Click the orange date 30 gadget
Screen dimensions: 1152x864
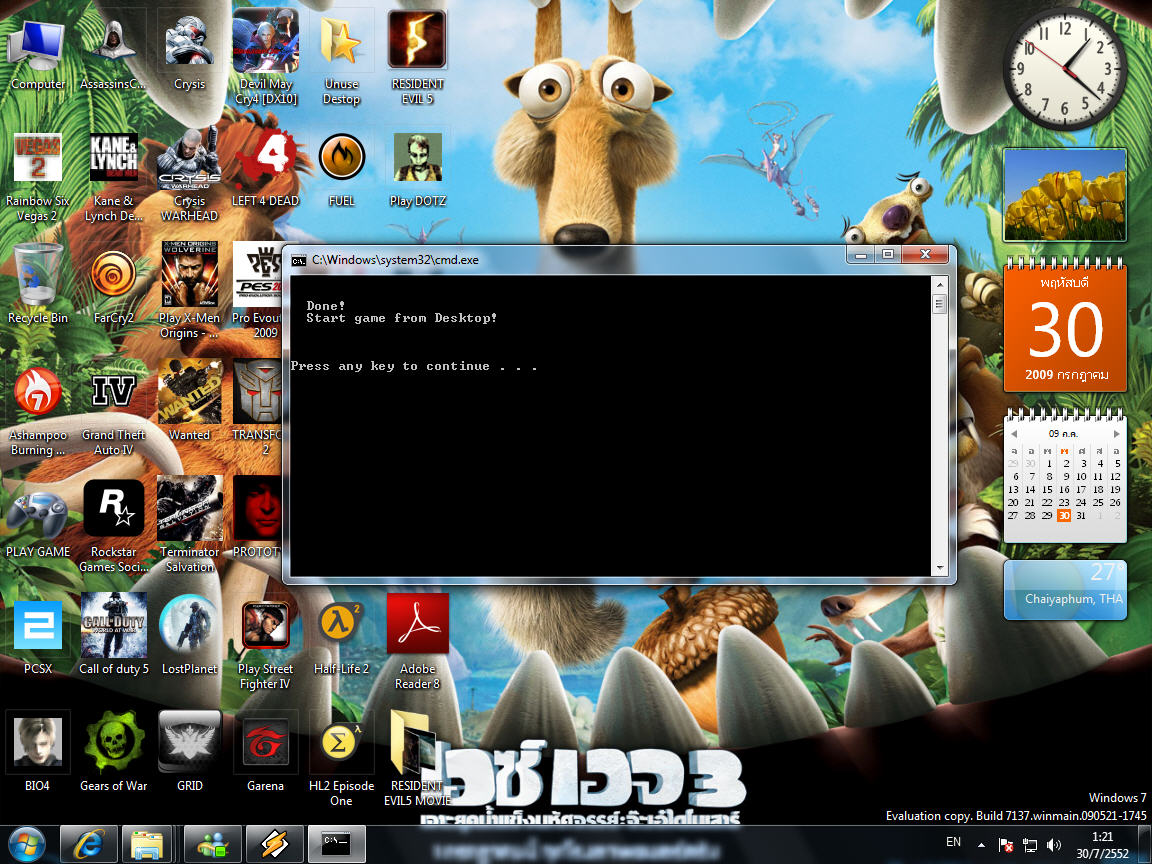pos(1065,327)
